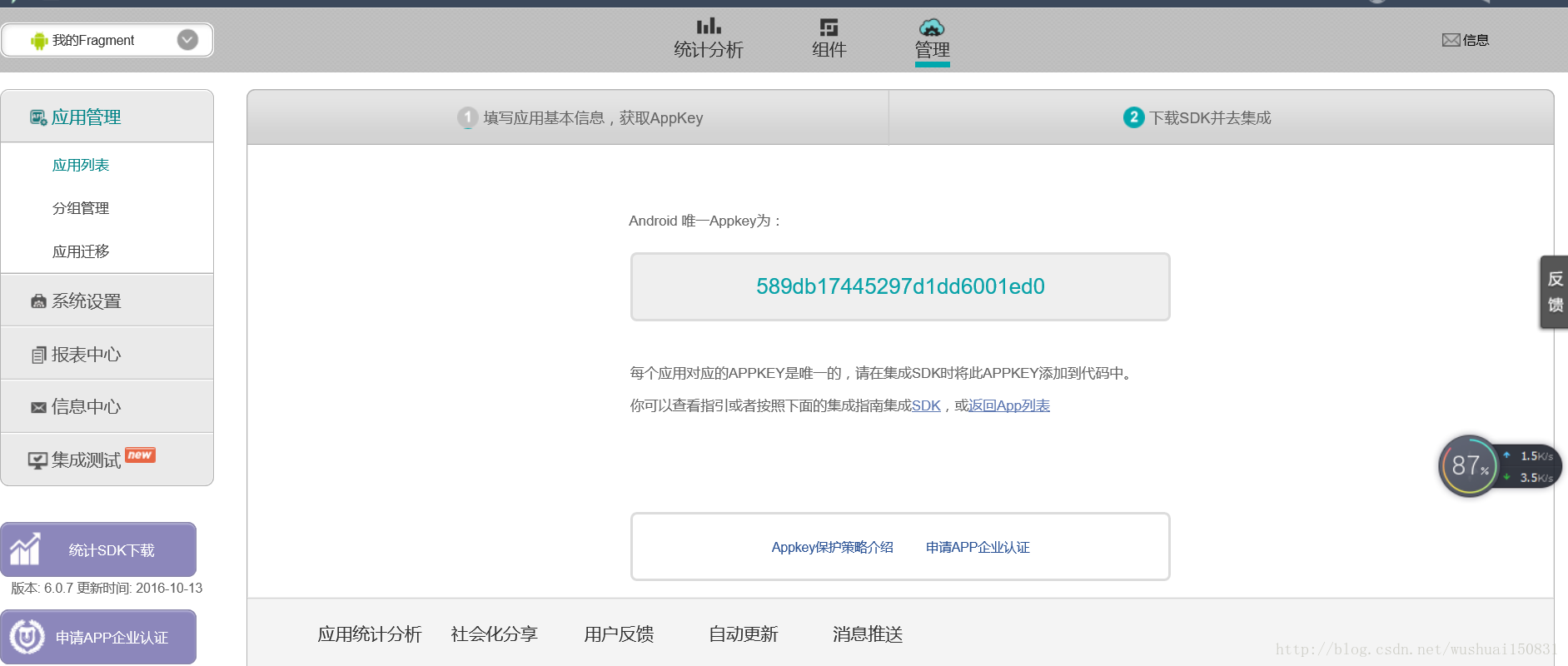Click the version text 版本: 6.0.7
Screen dimensions: 1568x666
click(42, 588)
